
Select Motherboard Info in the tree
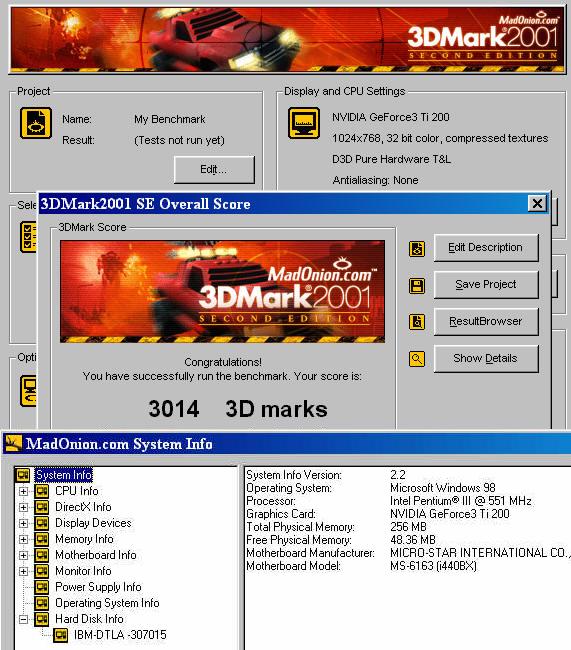point(96,555)
